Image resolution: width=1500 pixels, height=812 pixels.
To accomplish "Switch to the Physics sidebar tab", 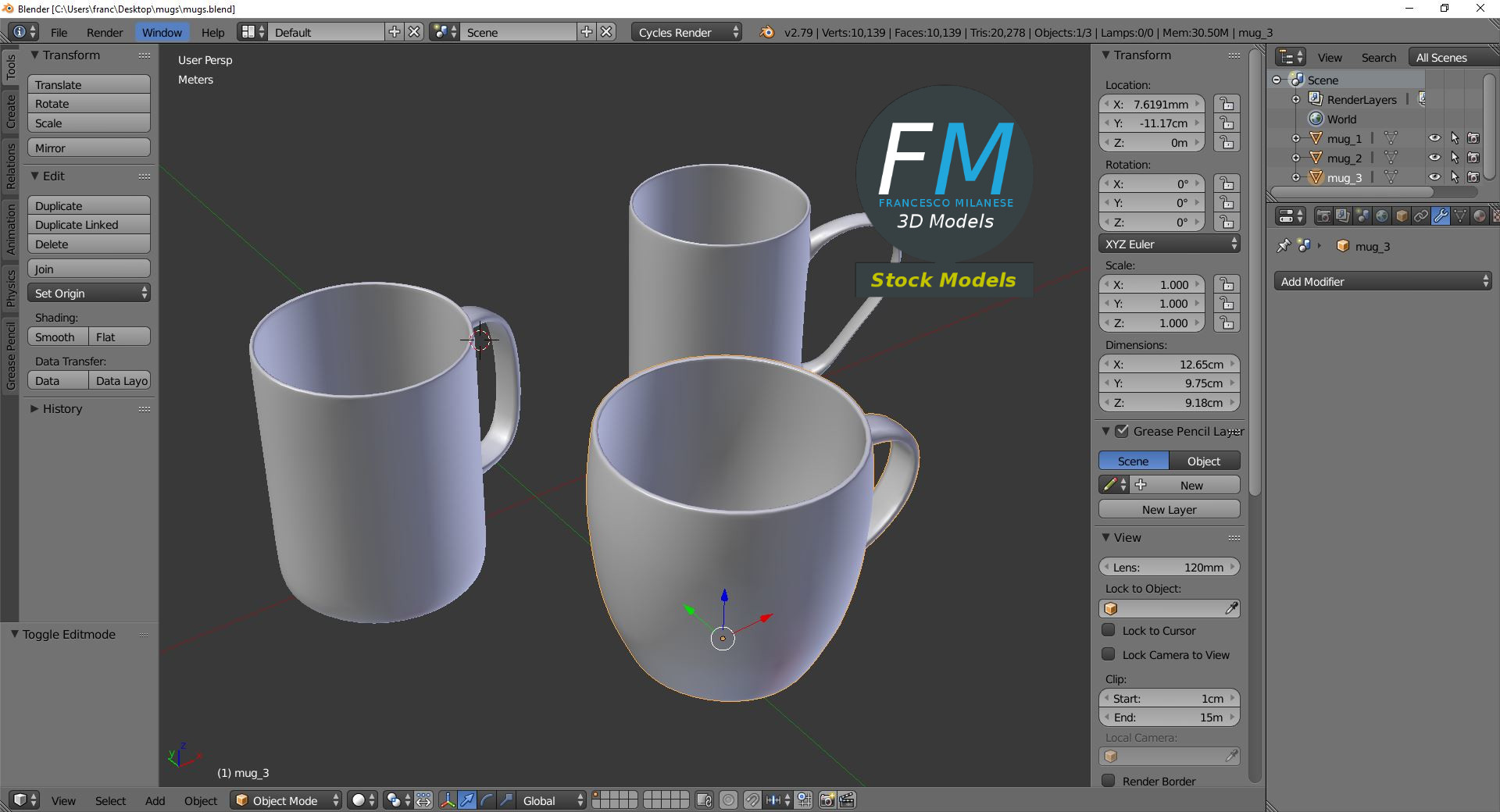I will pyautogui.click(x=10, y=287).
